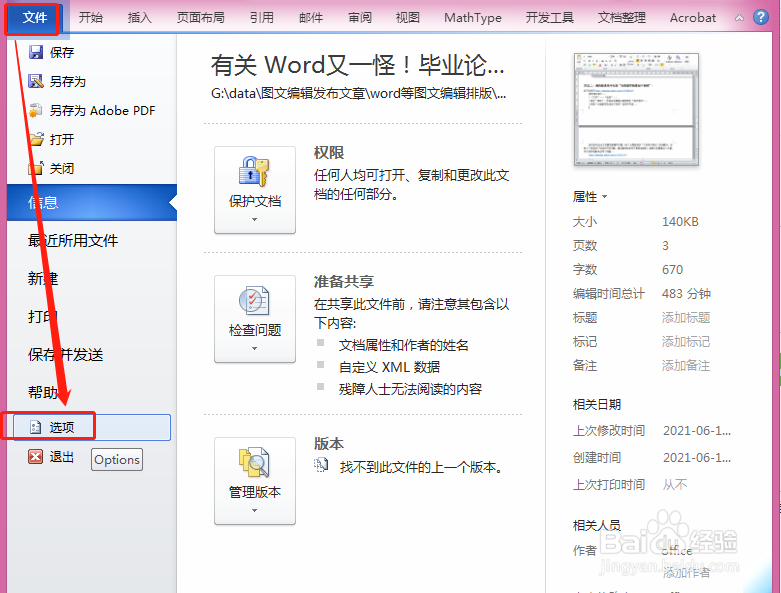Click the 保存 (Save) label
Viewport: 781px width, 593px height.
tap(62, 52)
